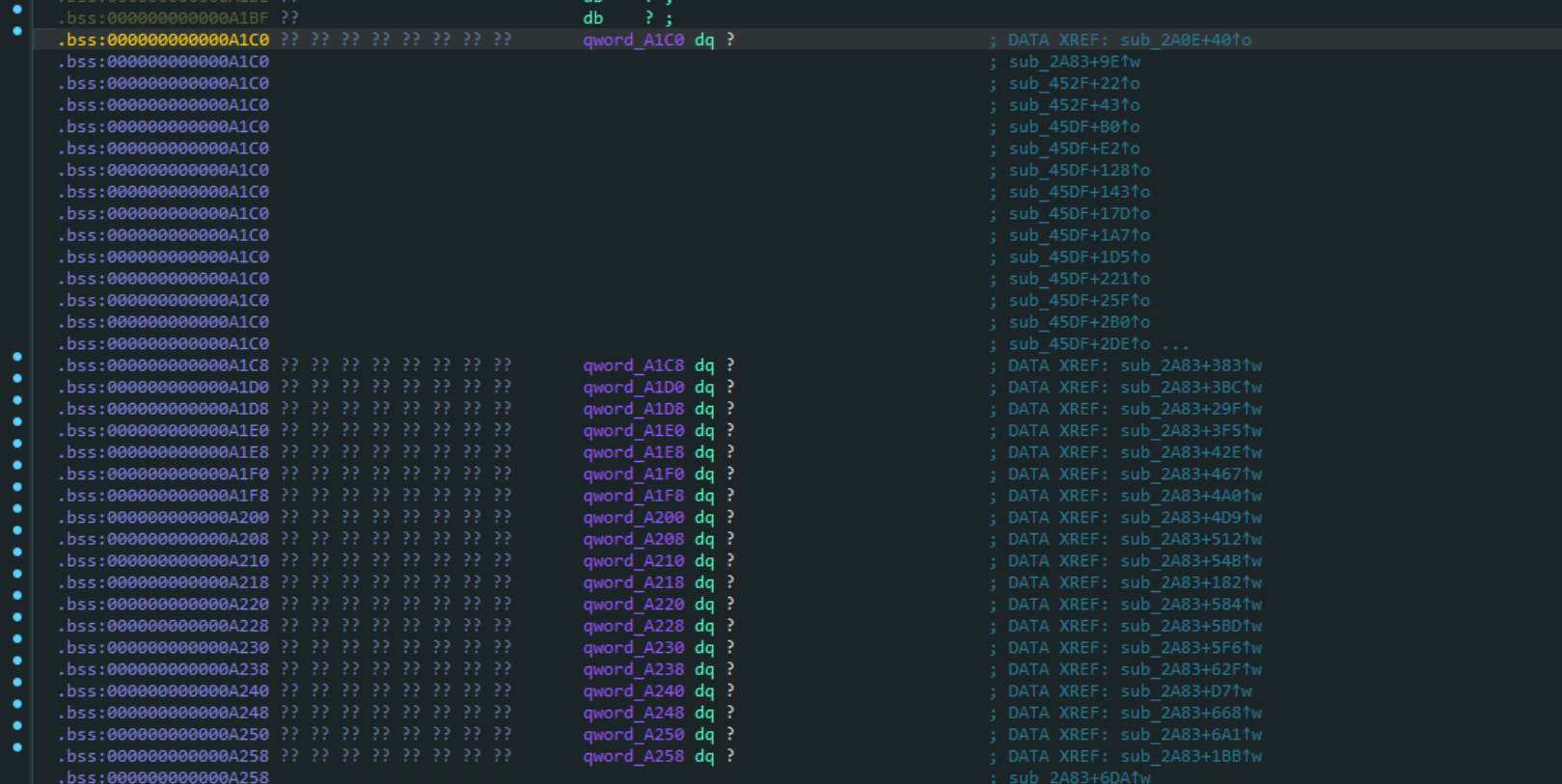Viewport: 1562px width, 784px height.
Task: Follow the sub_2A83+9E cross reference
Action: (1075, 62)
